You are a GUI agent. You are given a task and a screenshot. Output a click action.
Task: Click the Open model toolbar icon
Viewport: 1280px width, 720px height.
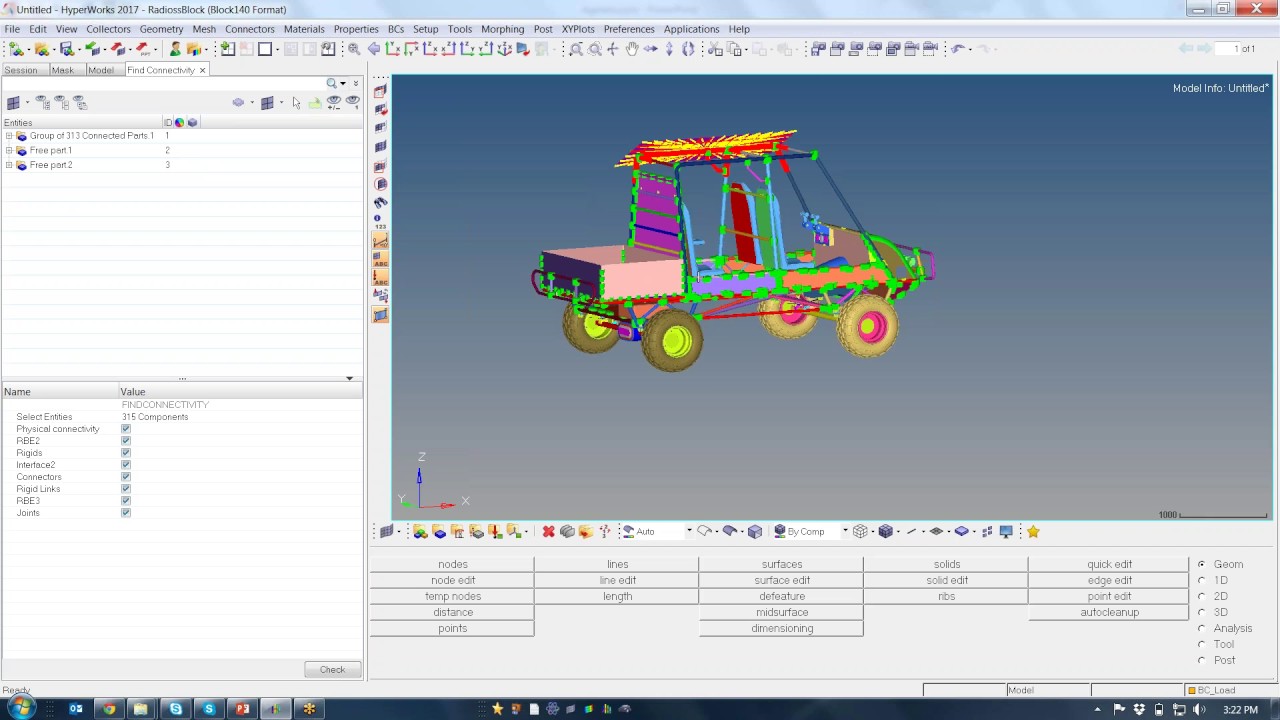click(41, 49)
